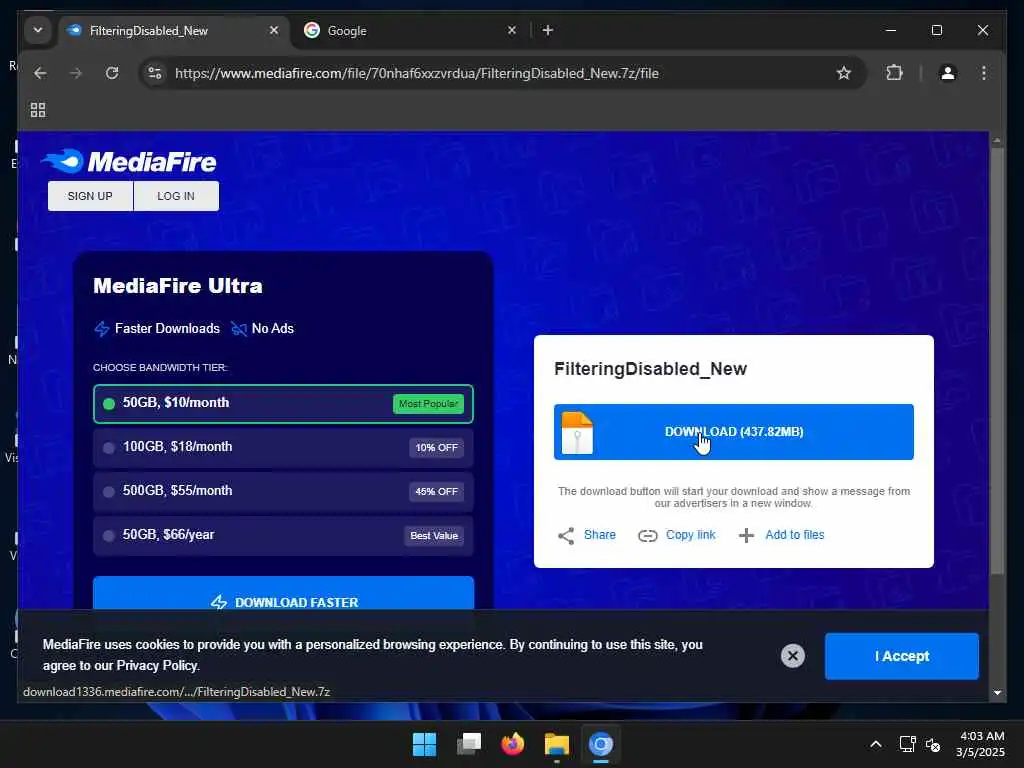Click the SIGN UP button
This screenshot has height=768, width=1024.
pyautogui.click(x=90, y=196)
